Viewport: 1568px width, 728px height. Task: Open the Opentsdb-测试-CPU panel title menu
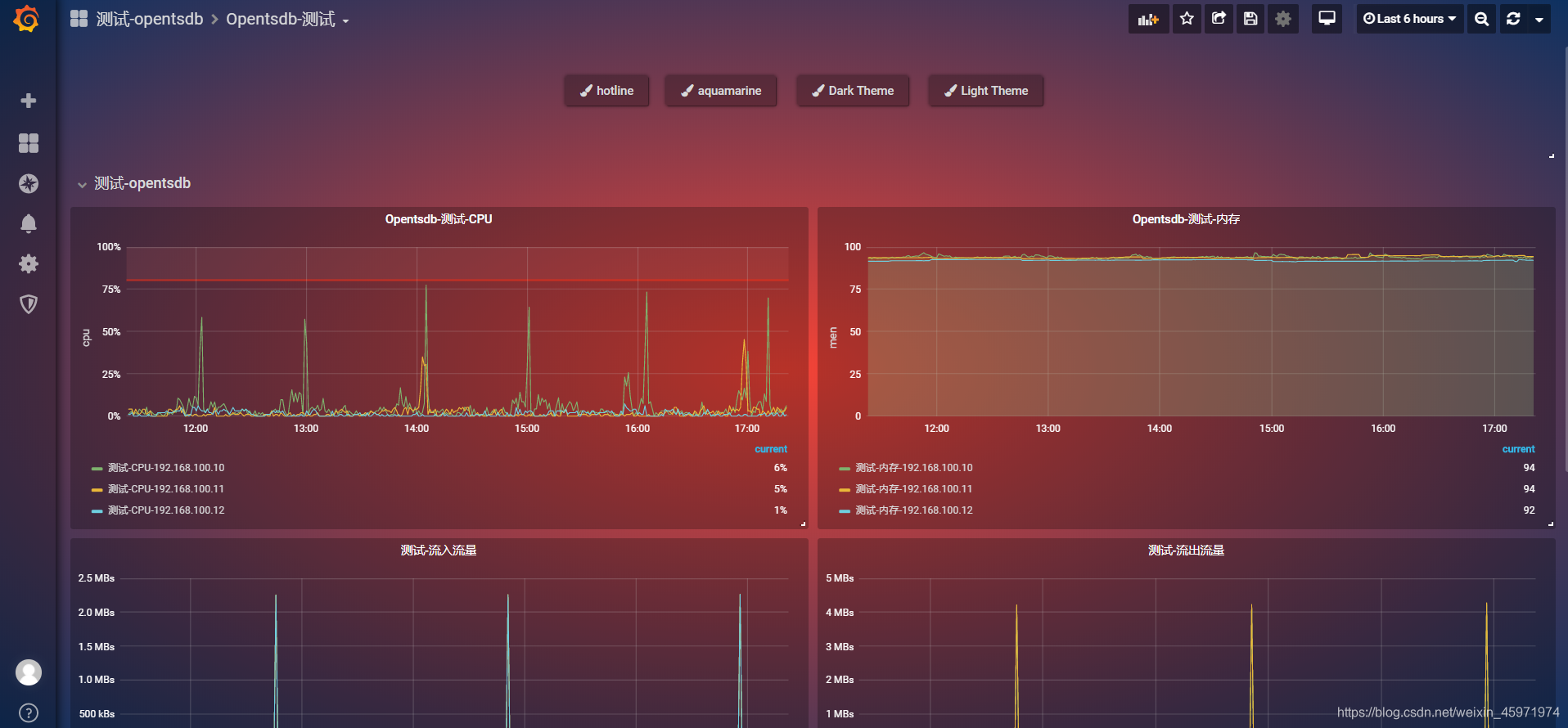pyautogui.click(x=439, y=219)
